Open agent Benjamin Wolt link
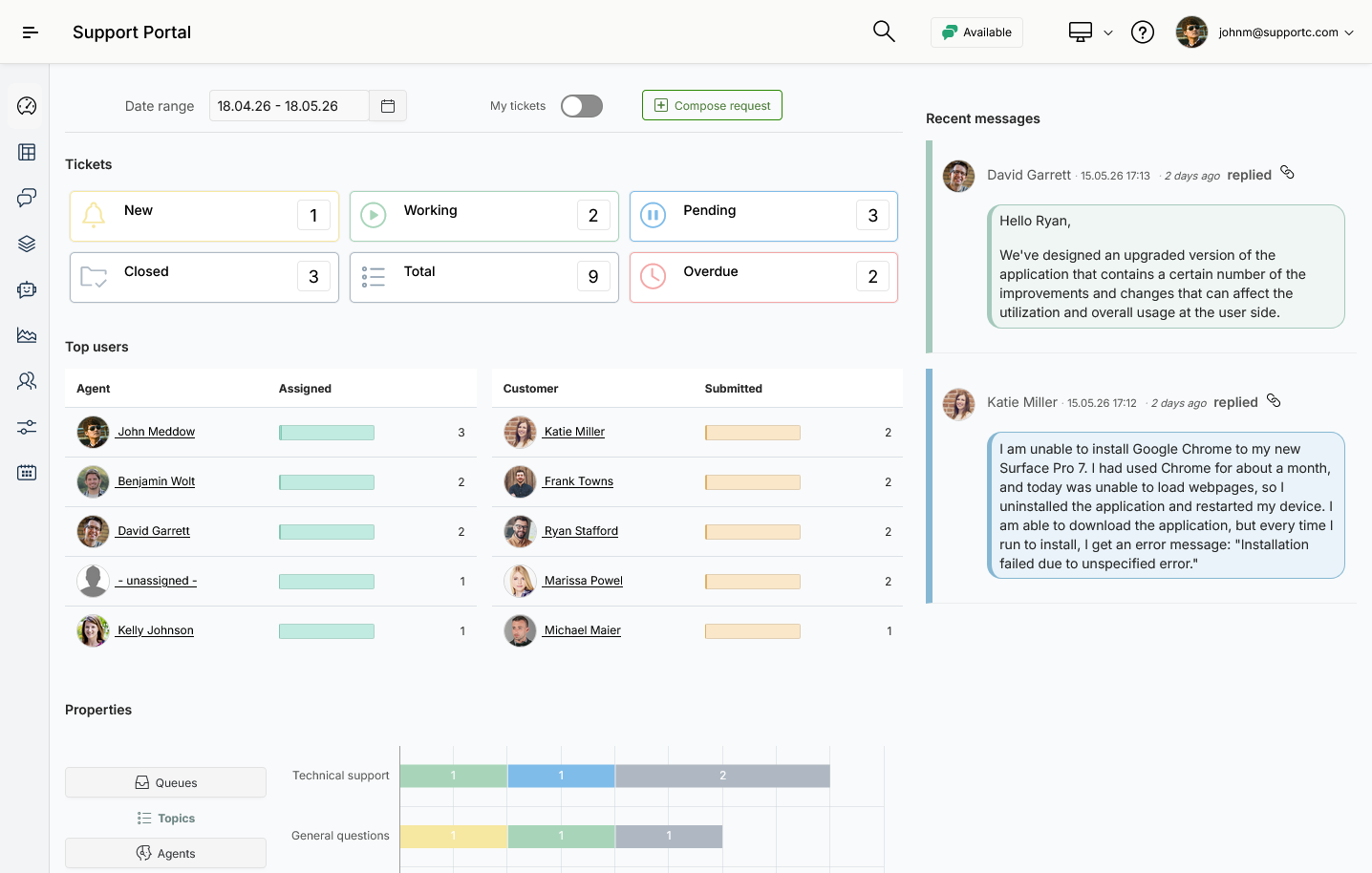 (156, 481)
